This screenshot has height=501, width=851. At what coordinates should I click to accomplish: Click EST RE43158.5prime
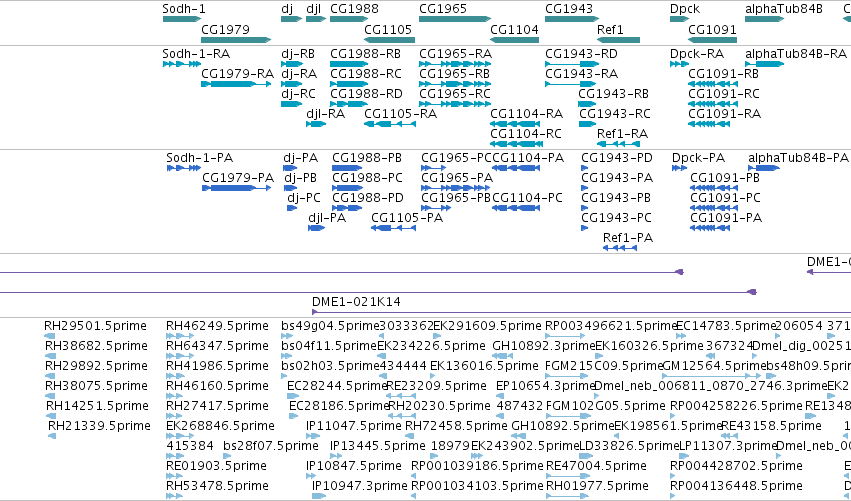[x=771, y=426]
